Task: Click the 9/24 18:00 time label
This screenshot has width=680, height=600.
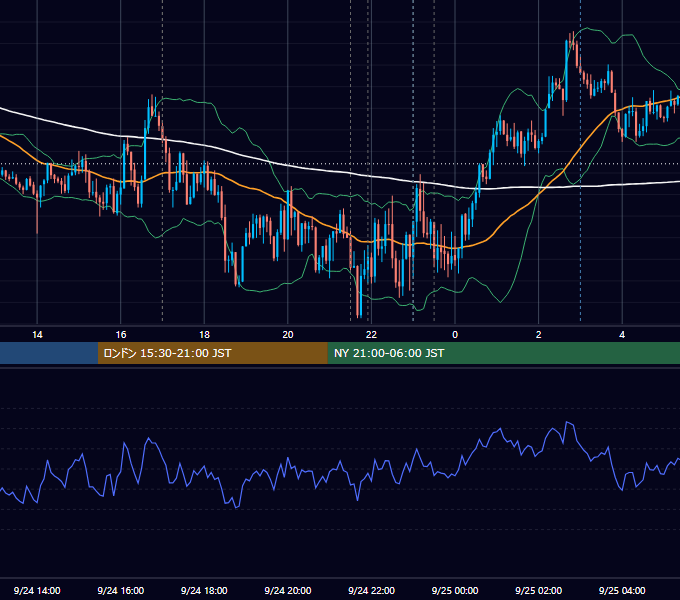Action: point(204,590)
